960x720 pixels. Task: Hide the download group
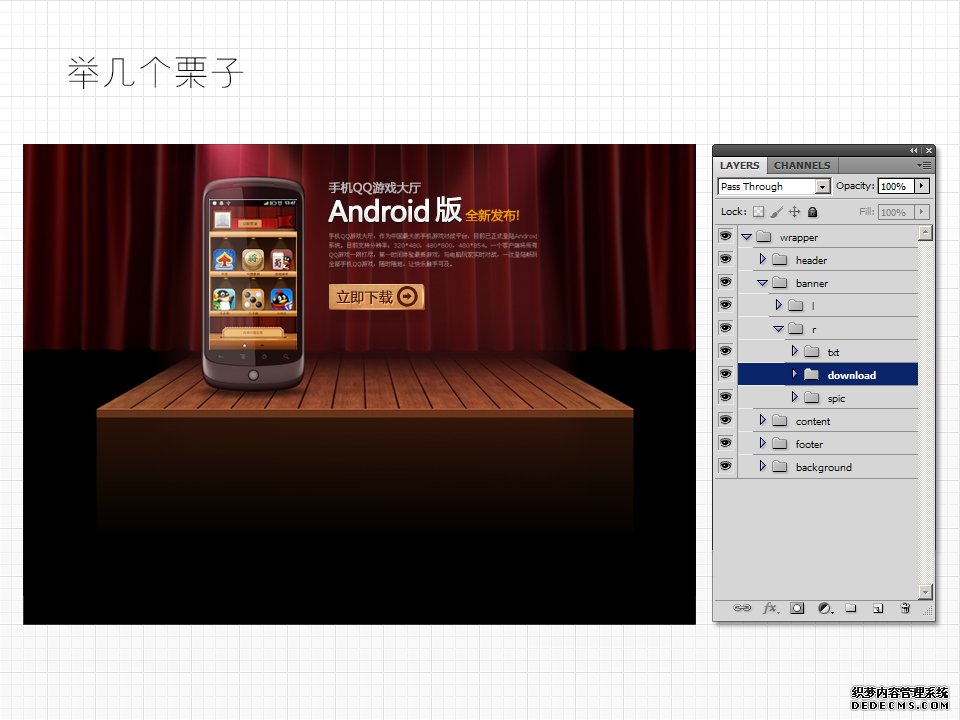coord(726,373)
